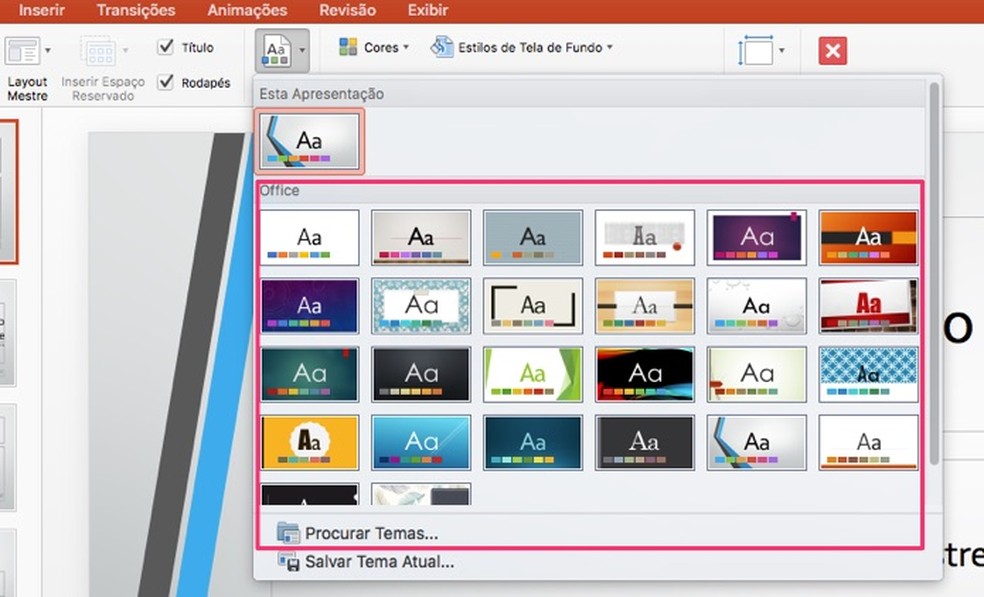The width and height of the screenshot is (984, 597).
Task: Select the light green theme with red ribbon
Action: click(756, 374)
